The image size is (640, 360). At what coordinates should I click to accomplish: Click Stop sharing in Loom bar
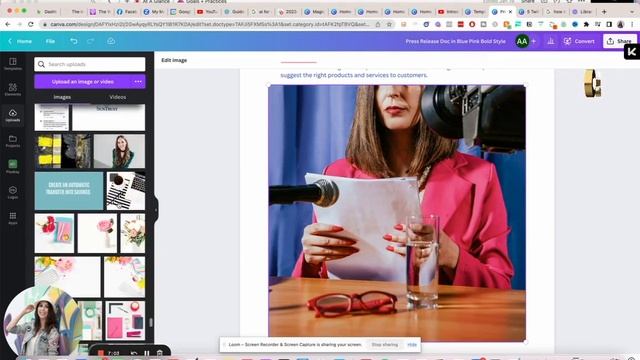tap(384, 344)
